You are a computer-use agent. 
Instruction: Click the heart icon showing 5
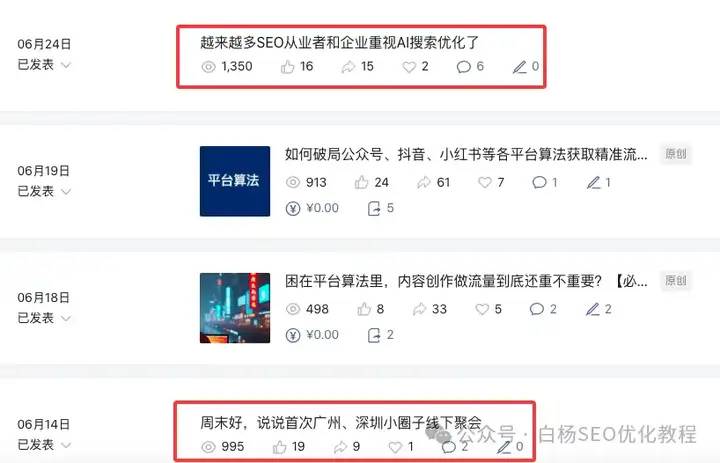(482, 309)
